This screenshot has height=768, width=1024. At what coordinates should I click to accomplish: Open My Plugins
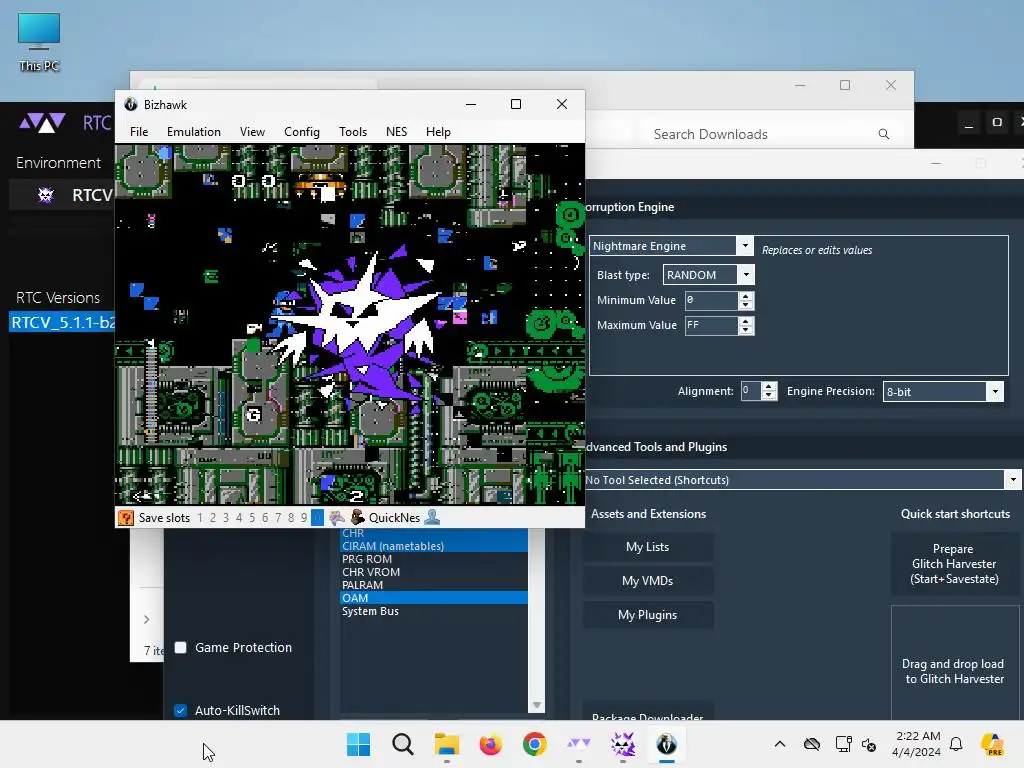click(x=647, y=615)
